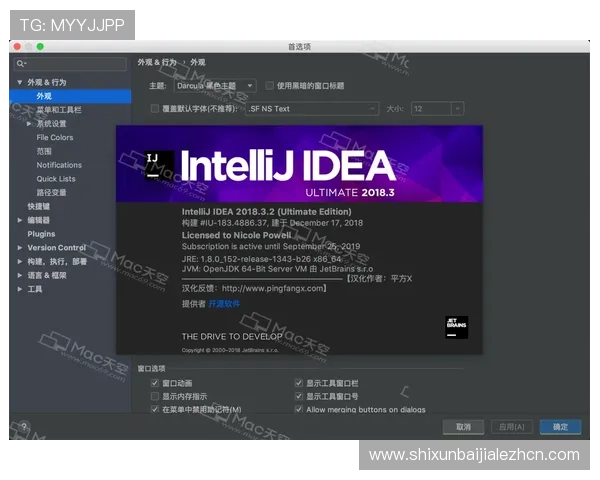Open 快捷键 settings page
This screenshot has height=480, width=600.
tap(39, 206)
